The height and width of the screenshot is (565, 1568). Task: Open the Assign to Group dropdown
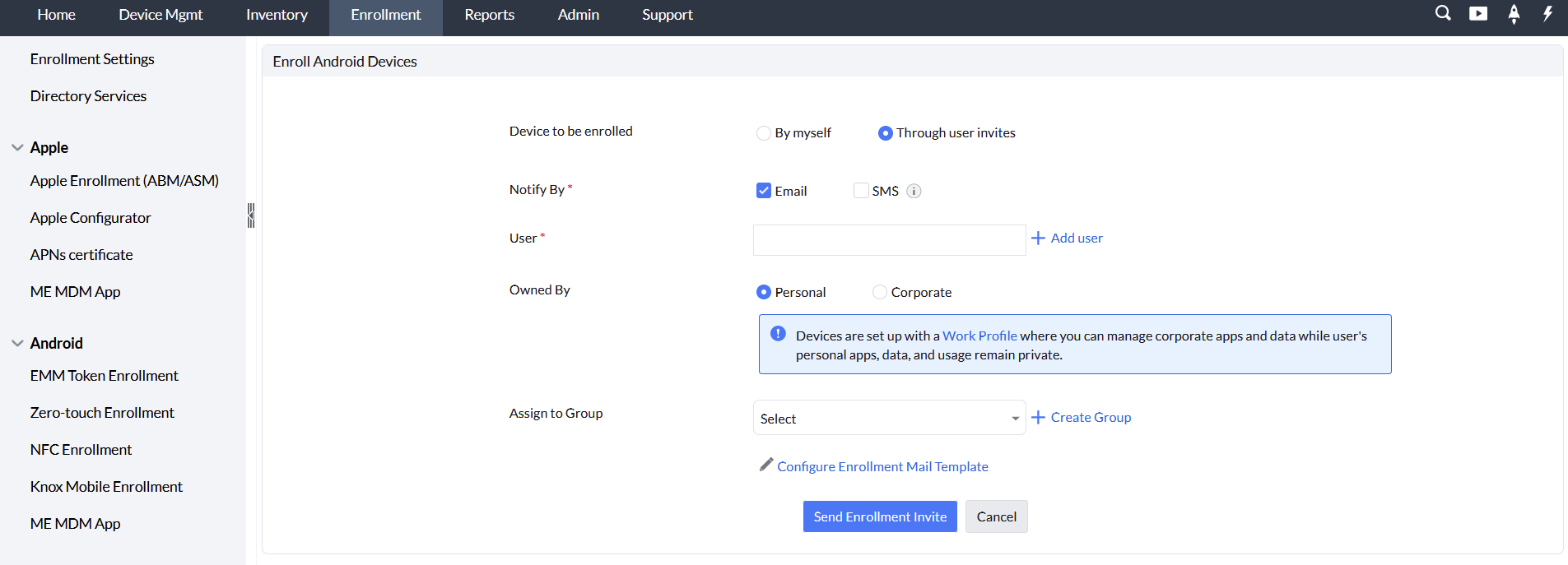point(889,418)
